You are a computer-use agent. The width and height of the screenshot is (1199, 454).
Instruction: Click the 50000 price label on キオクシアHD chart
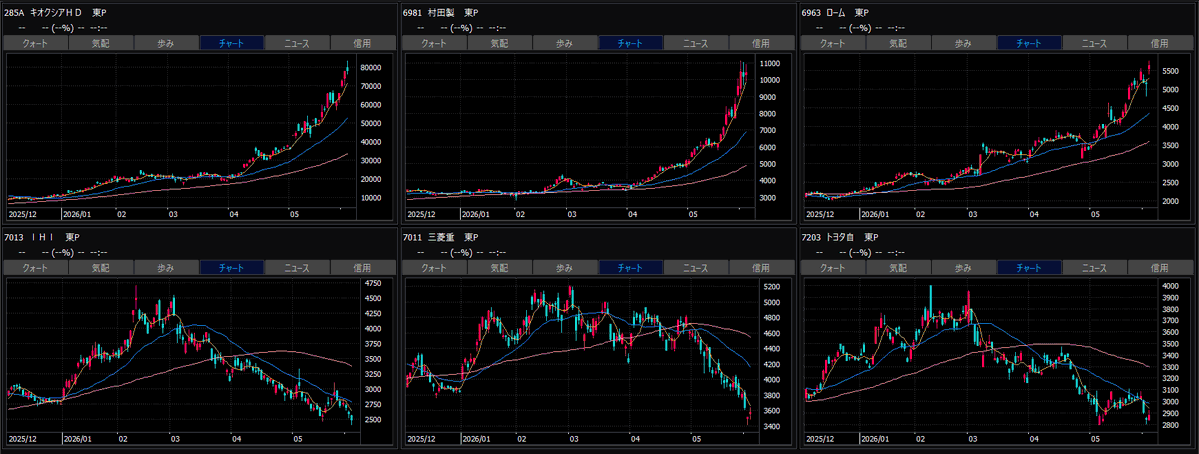[x=372, y=123]
